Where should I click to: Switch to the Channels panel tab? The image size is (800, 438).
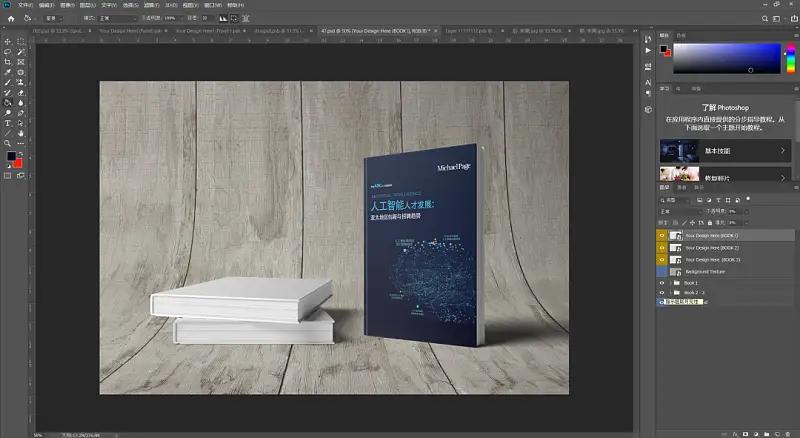tap(682, 187)
